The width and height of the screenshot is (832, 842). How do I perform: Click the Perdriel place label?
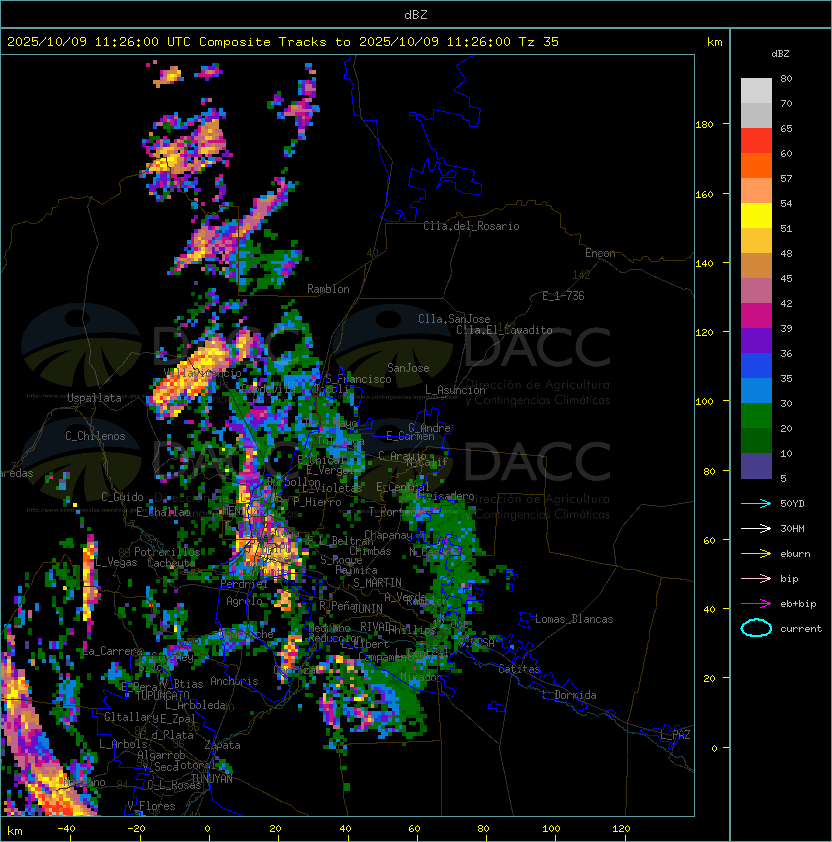(x=244, y=583)
